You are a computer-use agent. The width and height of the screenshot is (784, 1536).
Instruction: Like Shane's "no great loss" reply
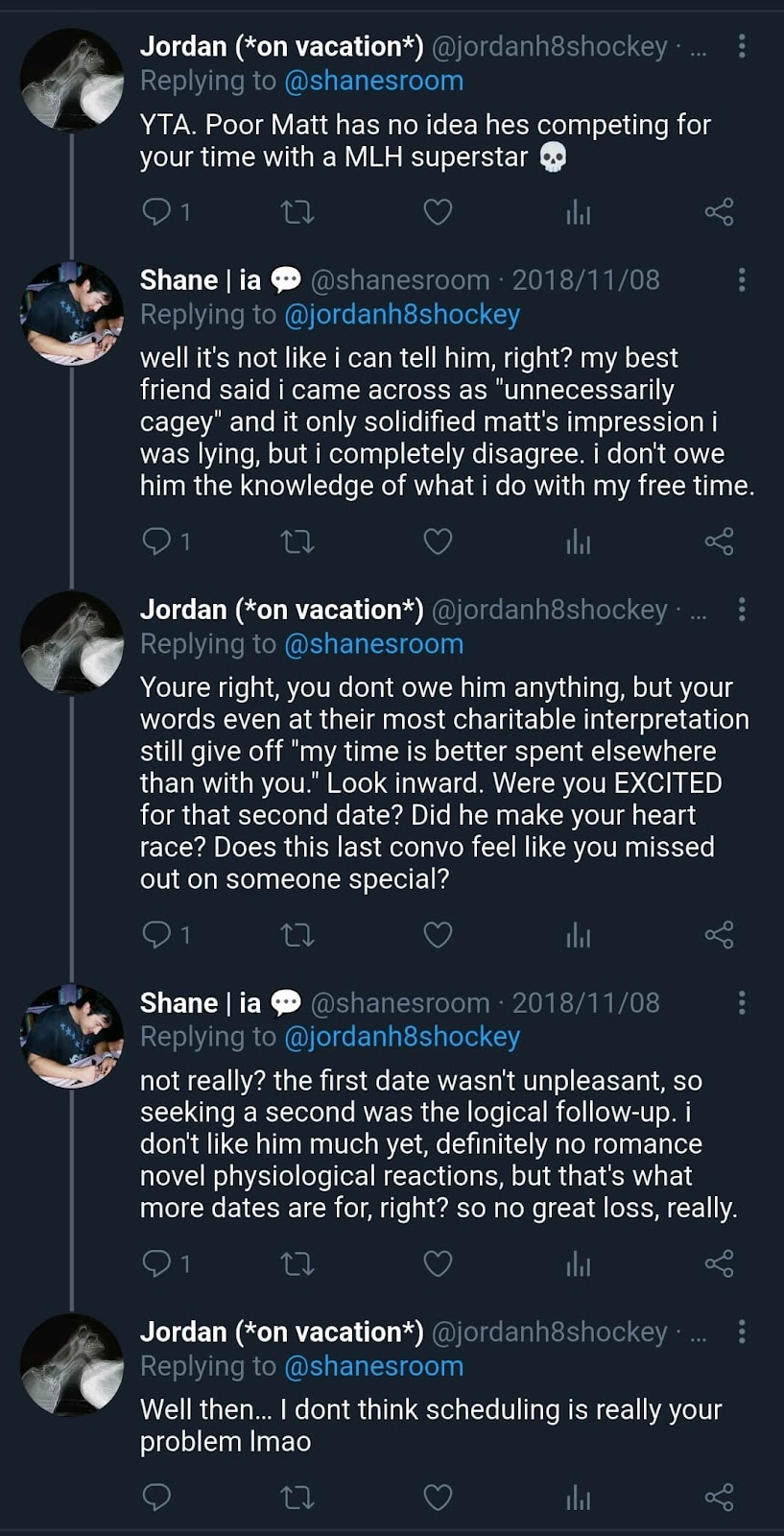point(438,1263)
